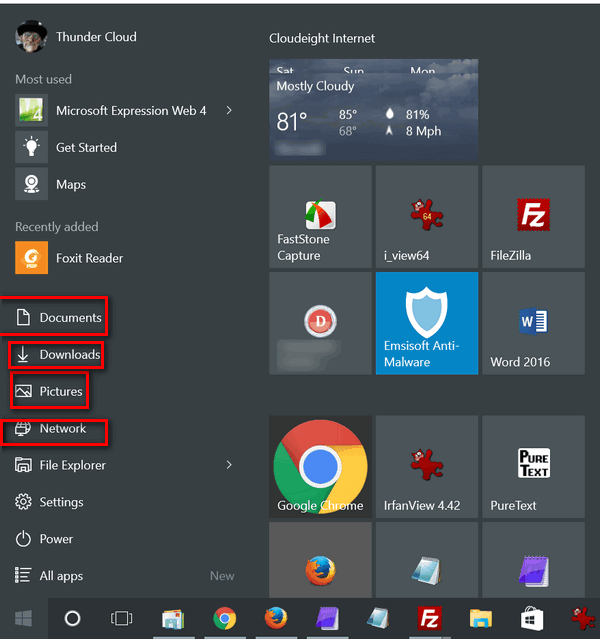Launch Foxit Reader from Recently added
The width and height of the screenshot is (600, 639).
tap(69, 258)
